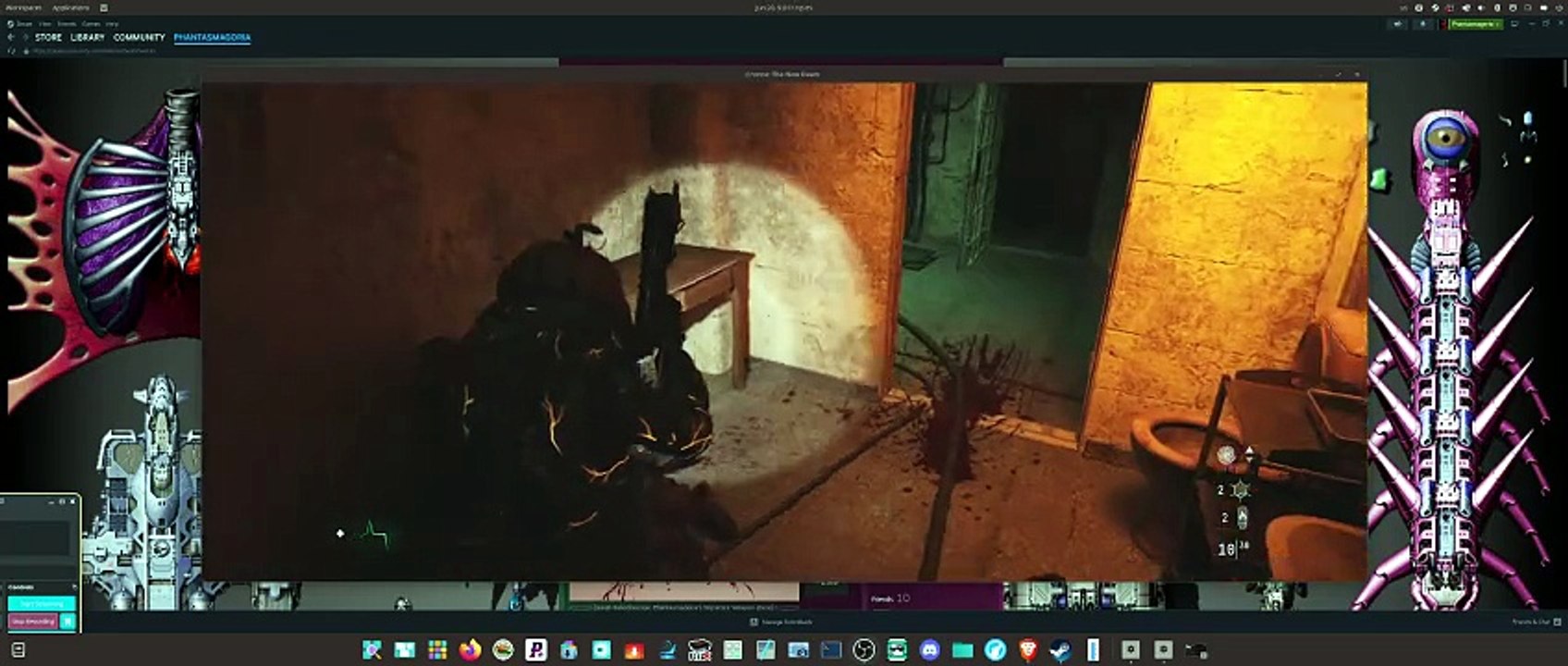Open the Store tab in Steam
Viewport: 1568px width, 666px height.
pyautogui.click(x=48, y=37)
